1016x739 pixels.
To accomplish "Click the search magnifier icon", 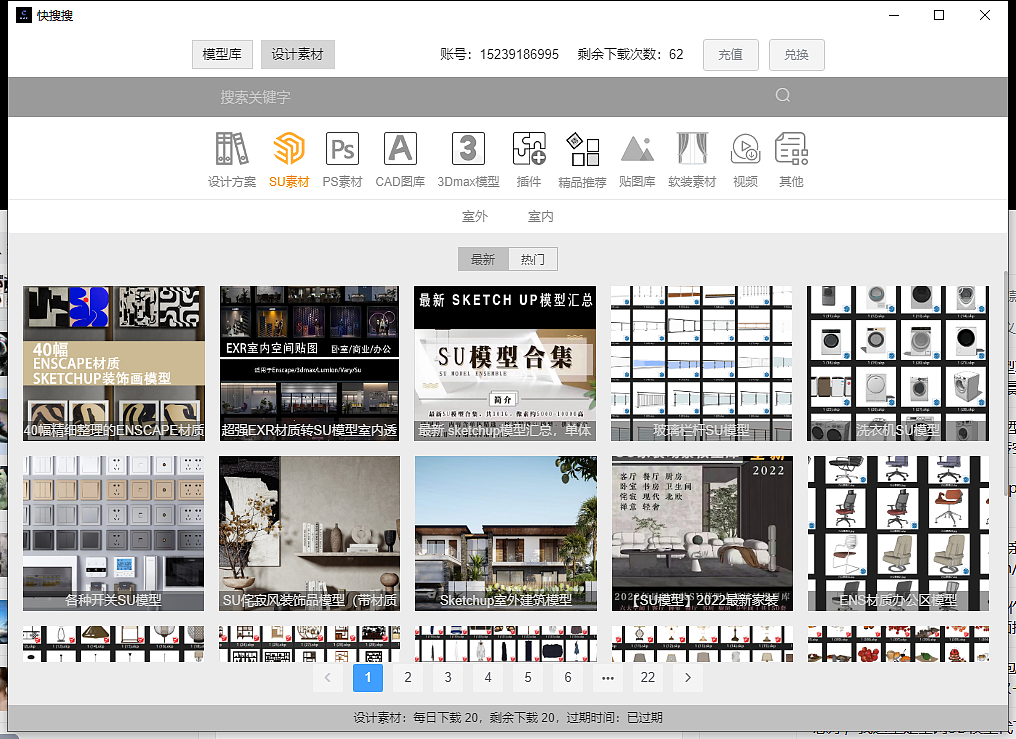I will coord(783,96).
